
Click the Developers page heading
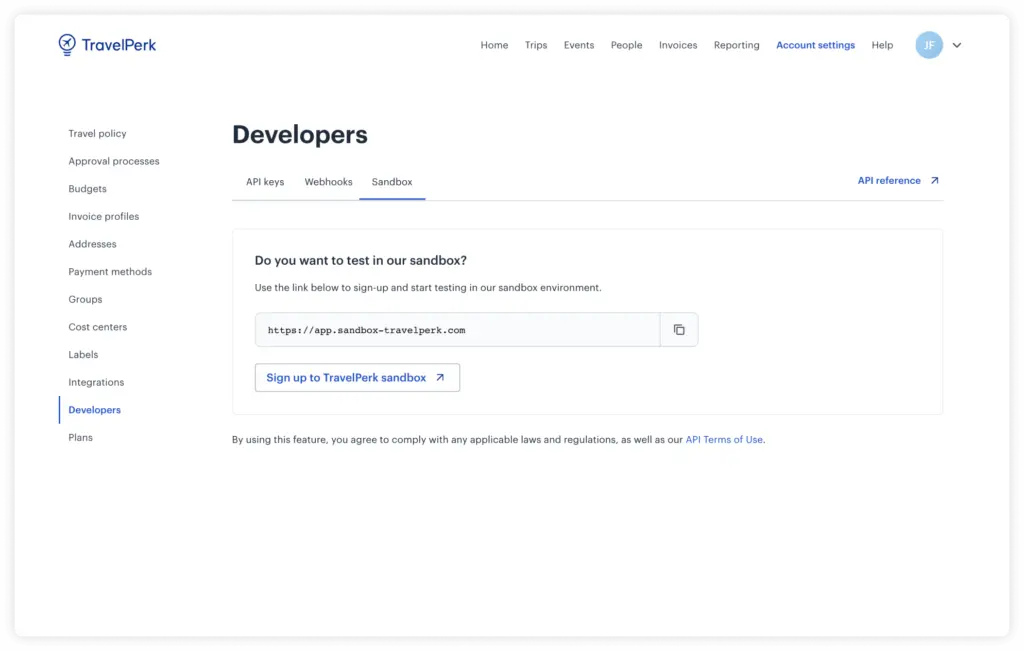[x=300, y=135]
